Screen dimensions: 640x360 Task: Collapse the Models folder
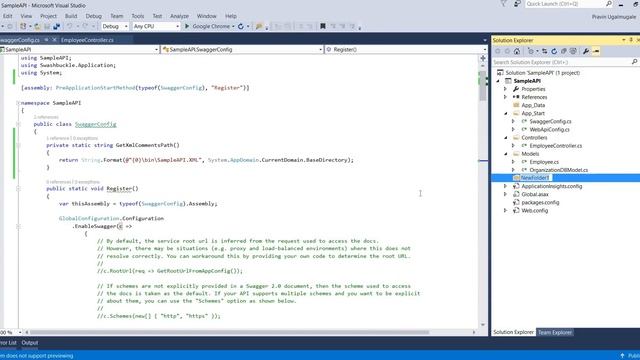tap(506, 154)
